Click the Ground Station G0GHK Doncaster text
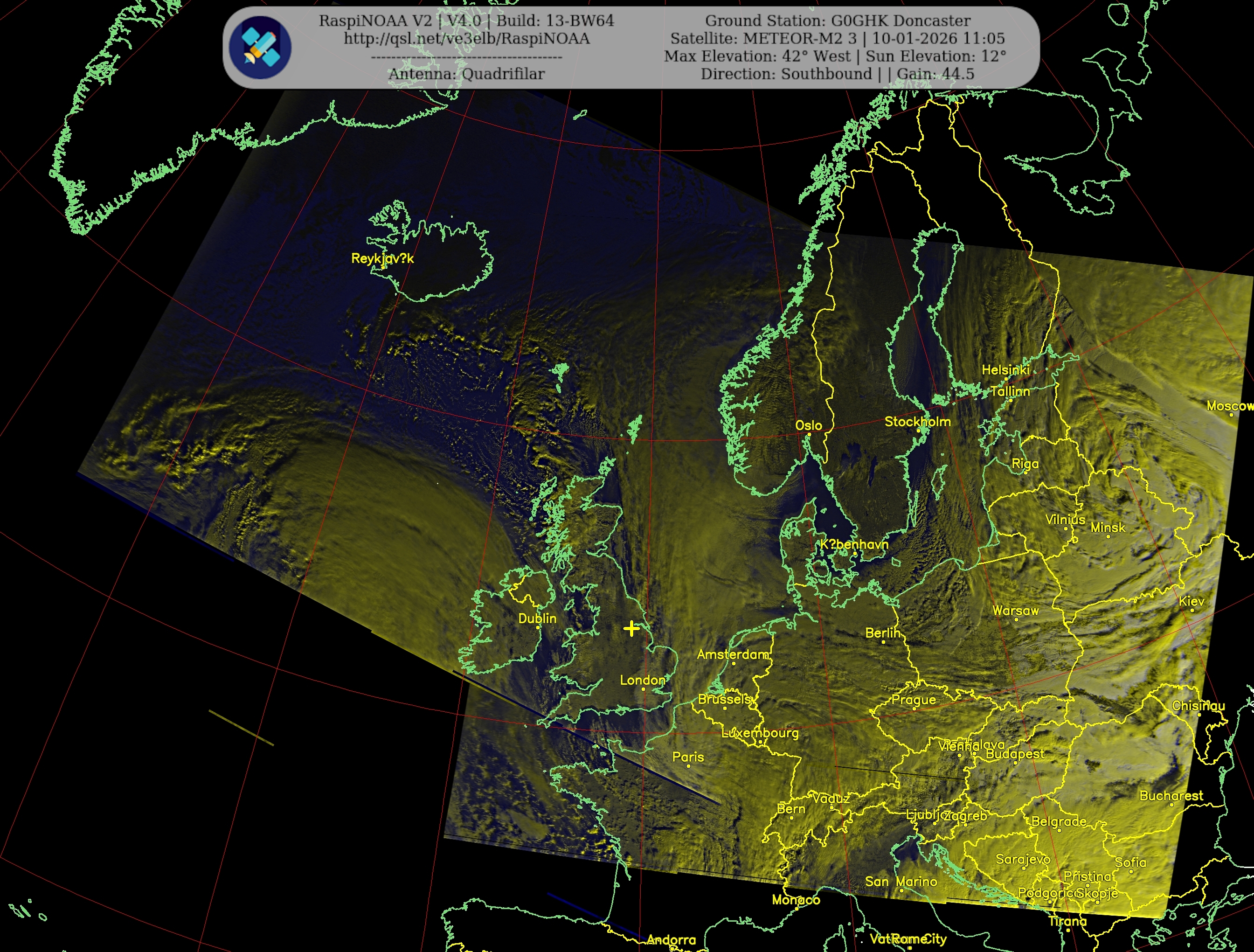1254x952 pixels. pyautogui.click(x=838, y=21)
